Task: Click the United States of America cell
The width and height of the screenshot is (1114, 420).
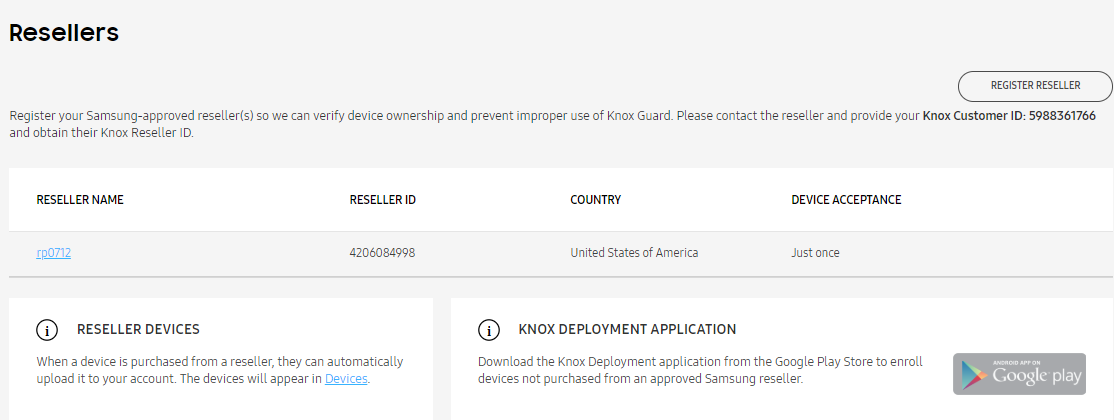Action: [634, 252]
